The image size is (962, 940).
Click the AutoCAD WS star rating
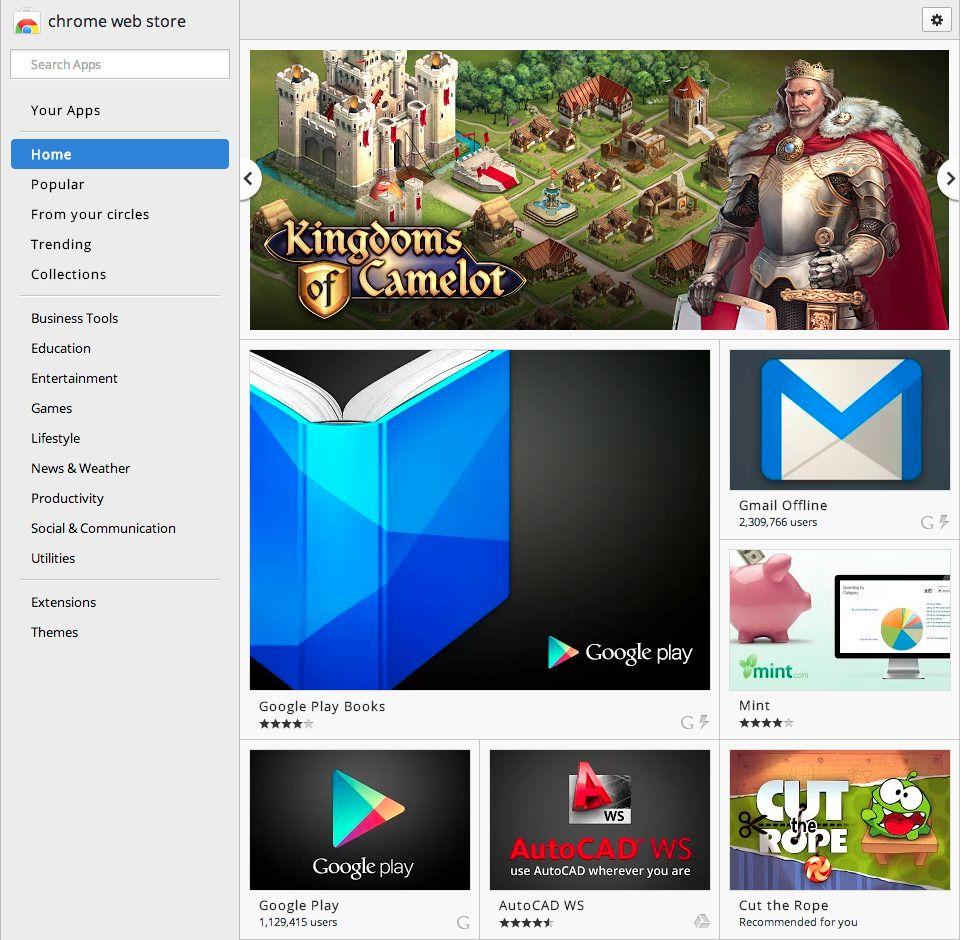point(526,922)
